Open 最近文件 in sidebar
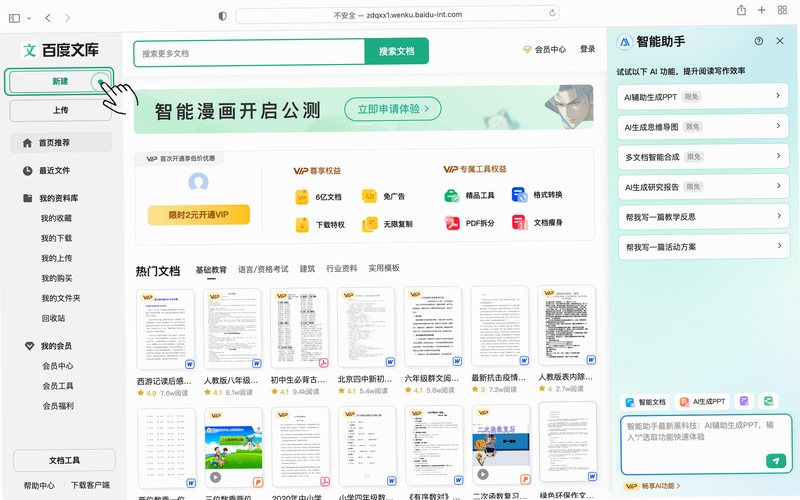Screen dimensions: 800x500 pos(47,170)
